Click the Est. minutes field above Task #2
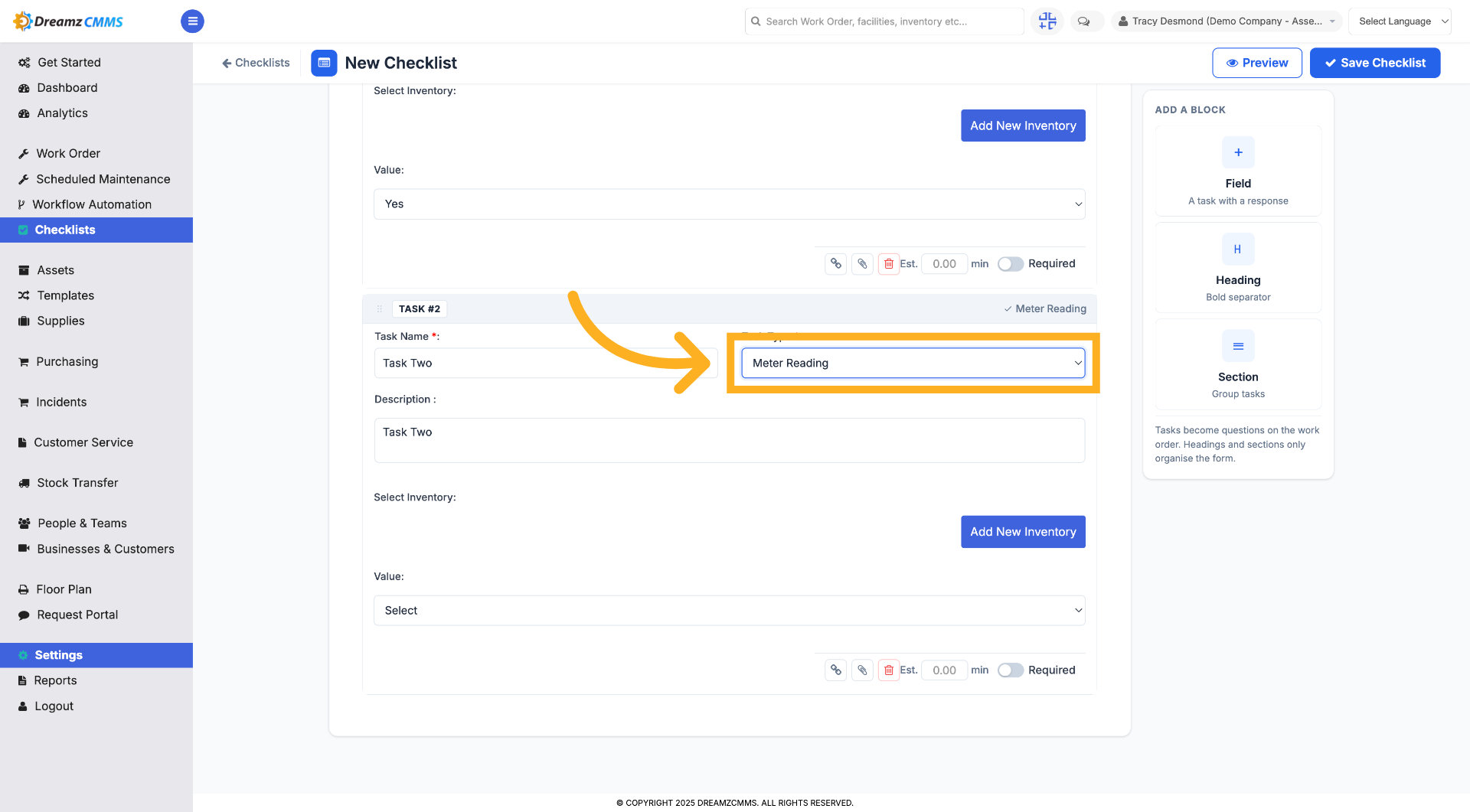Viewport: 1470px width, 812px height. coord(944,264)
